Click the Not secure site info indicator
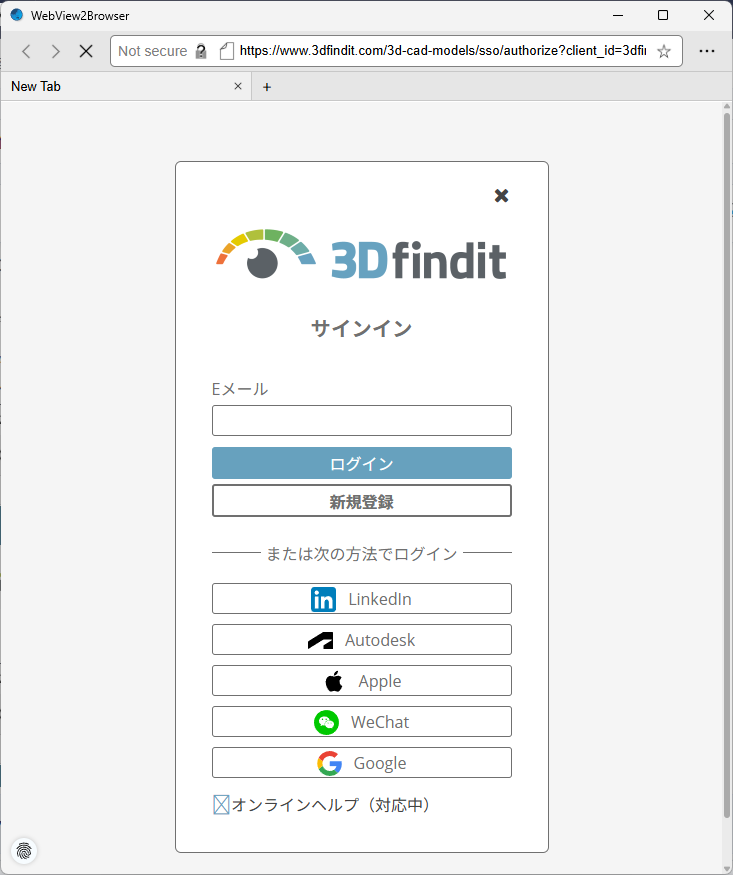733x875 pixels. [162, 51]
